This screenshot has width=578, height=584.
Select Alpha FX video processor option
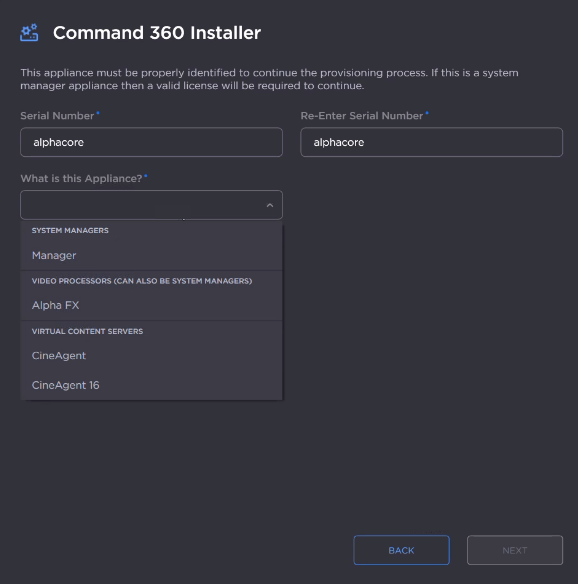[151, 305]
